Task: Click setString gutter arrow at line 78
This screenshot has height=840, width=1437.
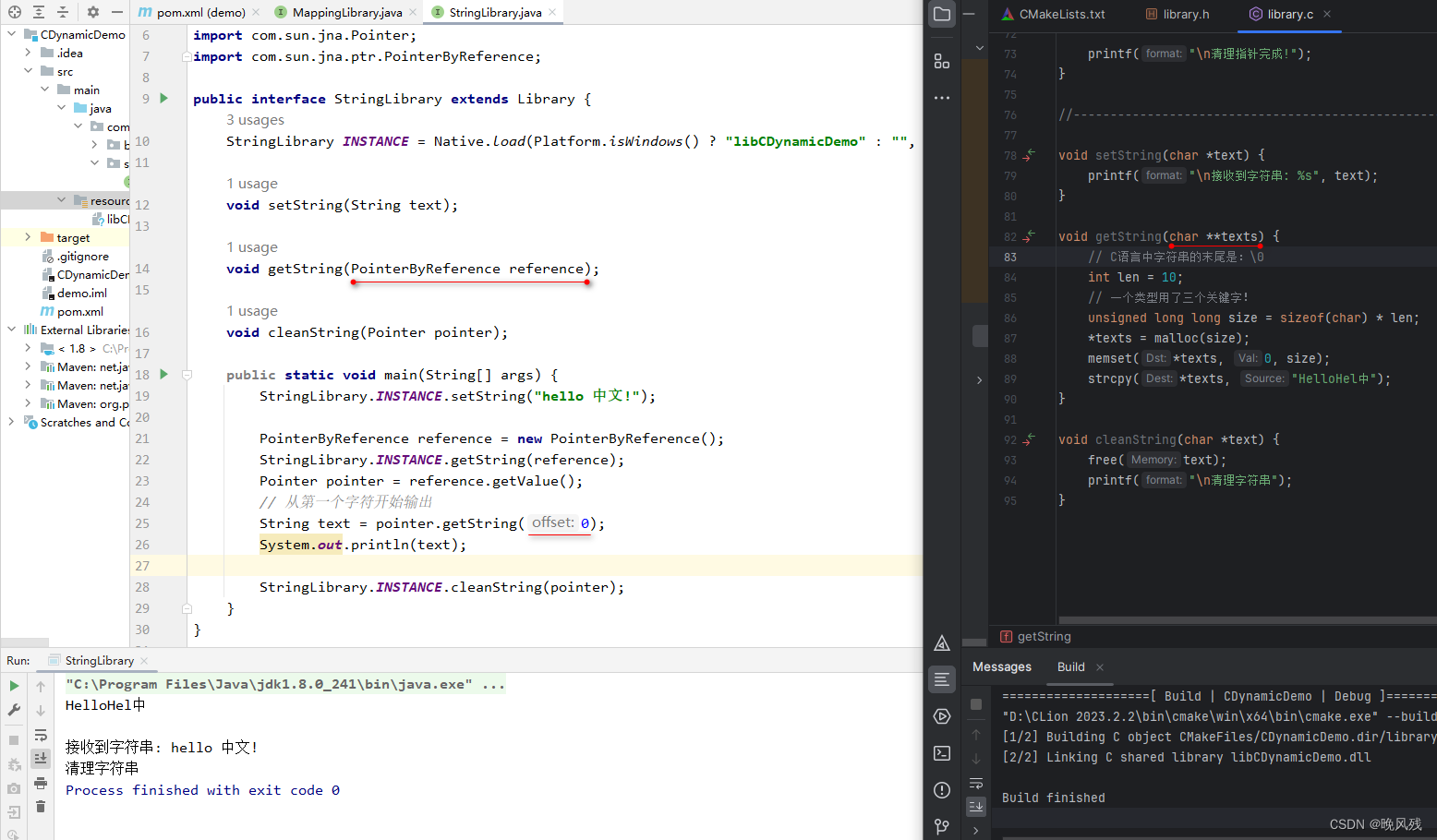Action: click(1029, 155)
